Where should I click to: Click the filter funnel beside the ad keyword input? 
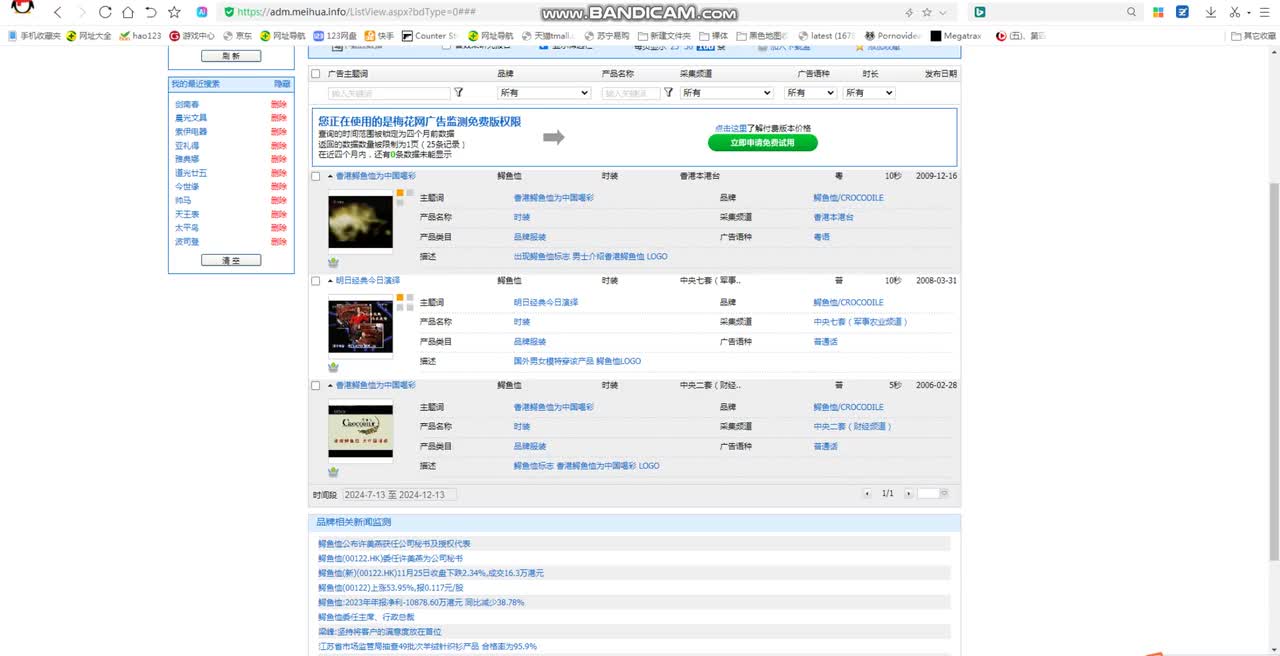459,92
